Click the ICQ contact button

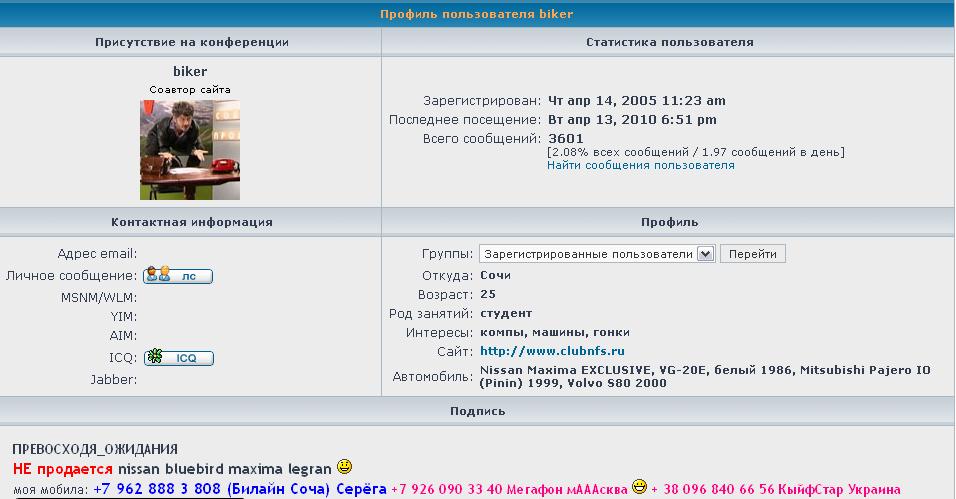coord(178,357)
